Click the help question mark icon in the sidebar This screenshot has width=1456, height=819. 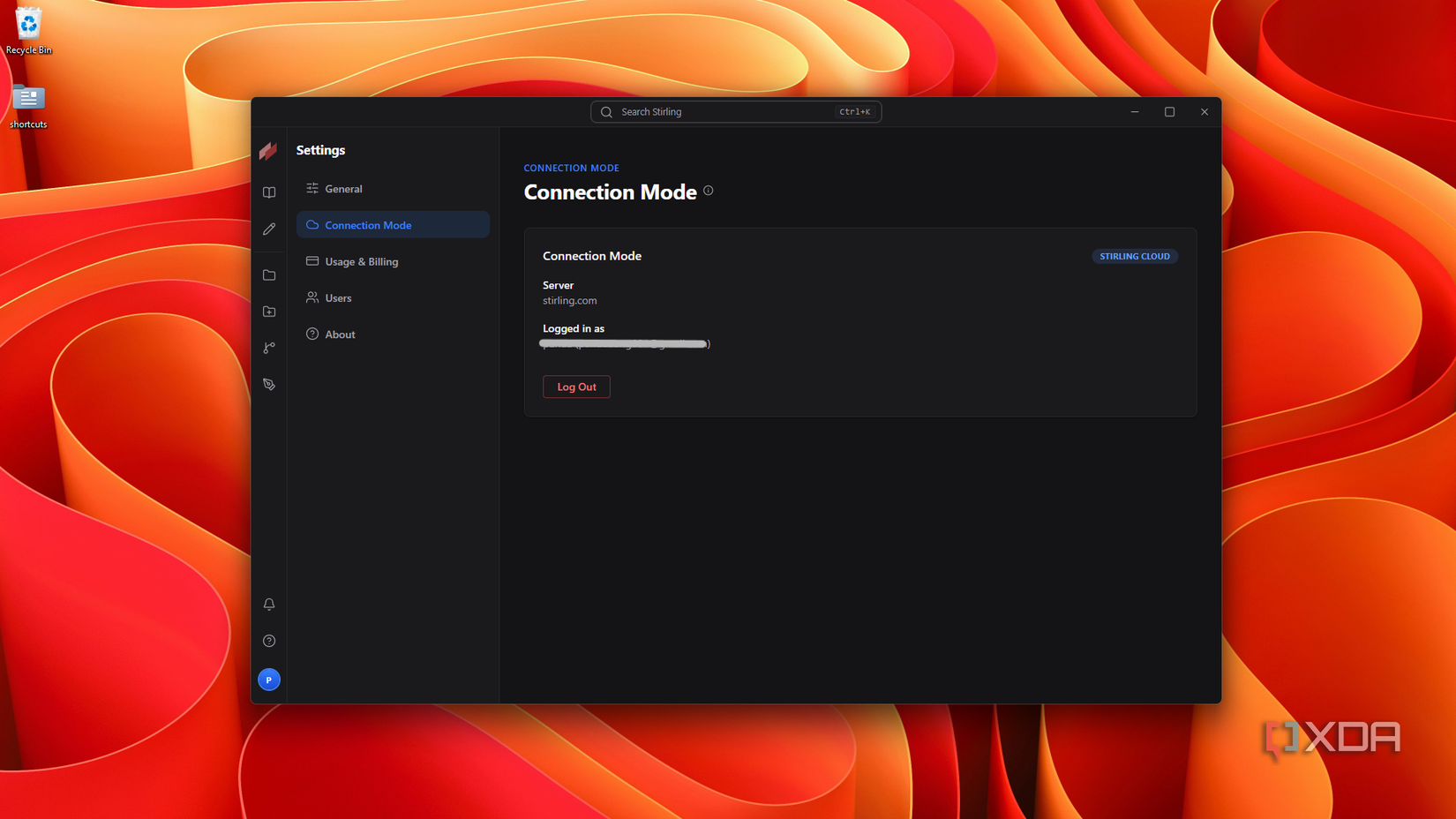pos(269,641)
